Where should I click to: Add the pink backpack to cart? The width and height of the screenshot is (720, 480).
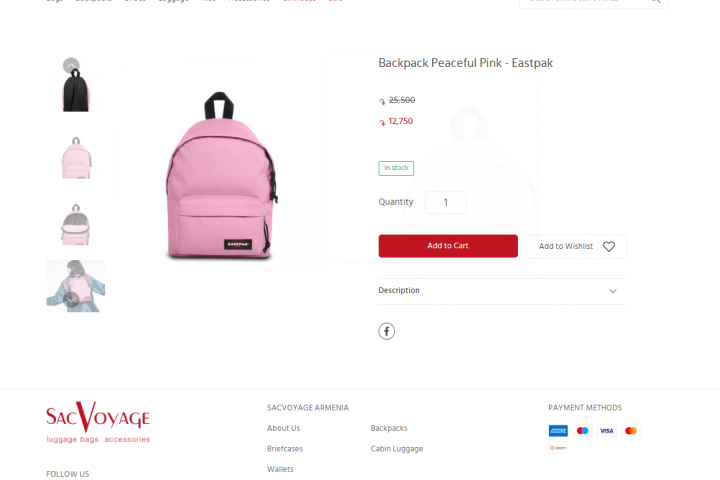(x=448, y=246)
